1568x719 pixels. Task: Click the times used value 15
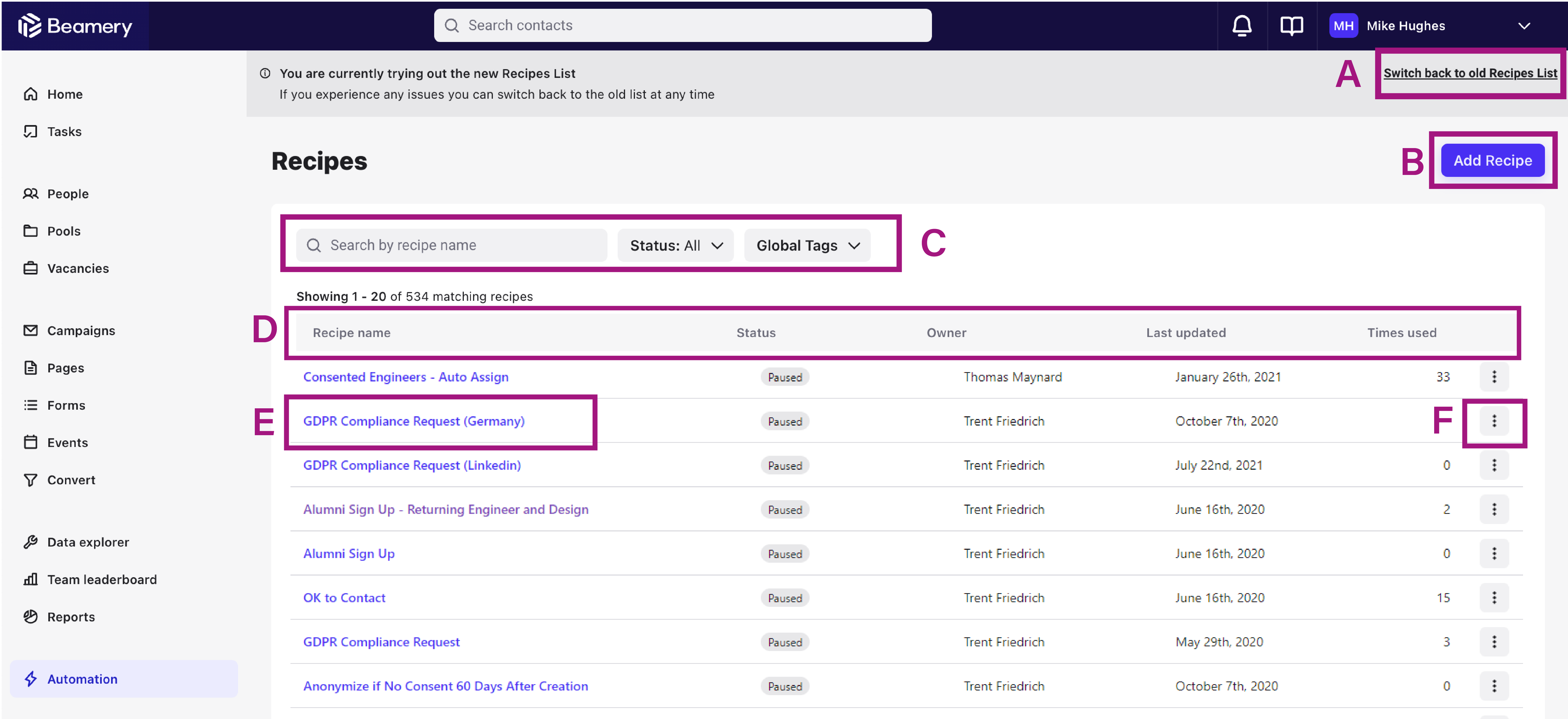coord(1443,597)
